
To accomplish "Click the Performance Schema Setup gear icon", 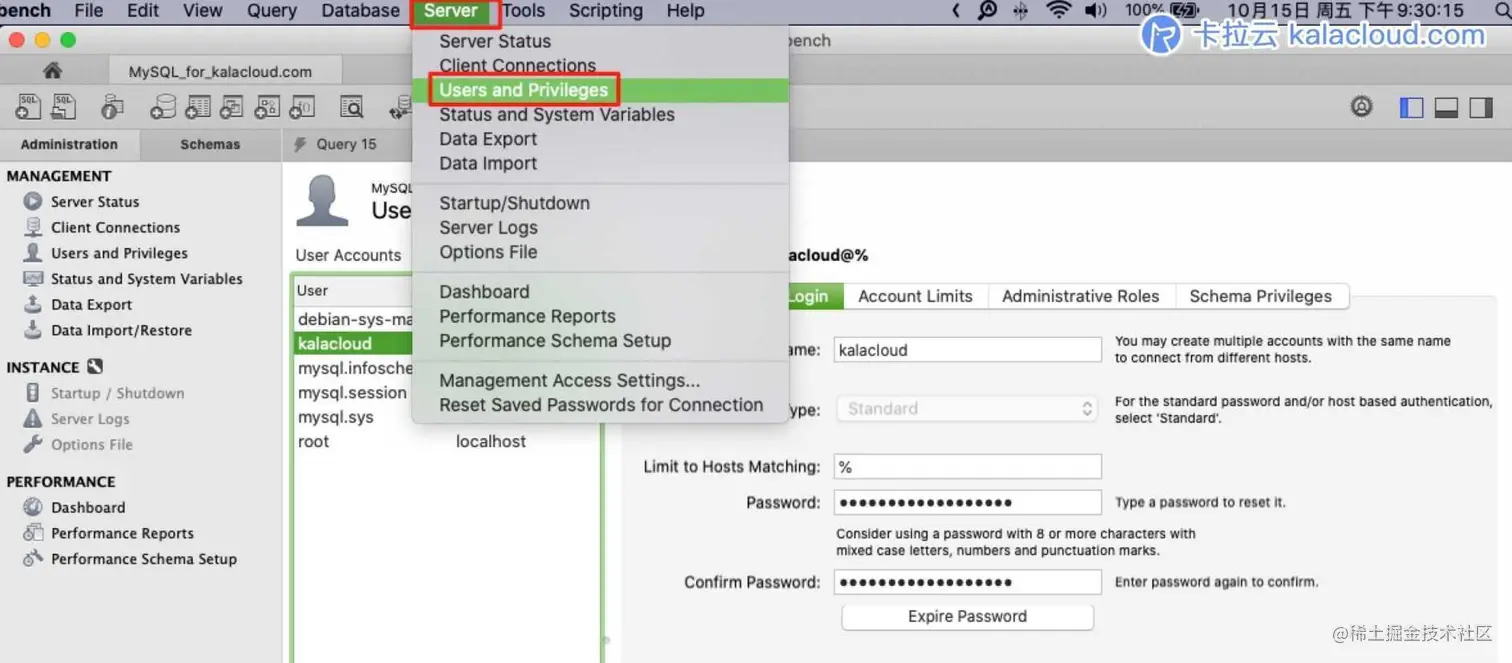I will 33,558.
